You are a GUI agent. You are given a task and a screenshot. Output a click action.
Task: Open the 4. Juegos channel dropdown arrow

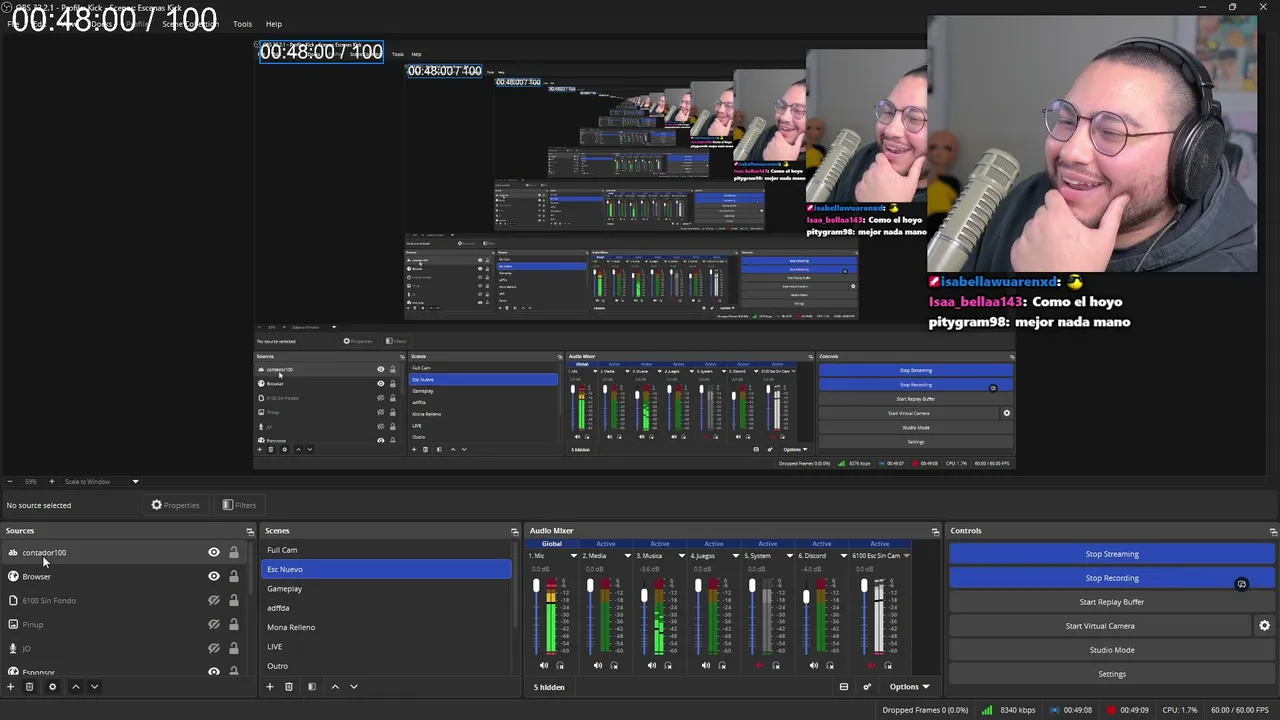(736, 556)
